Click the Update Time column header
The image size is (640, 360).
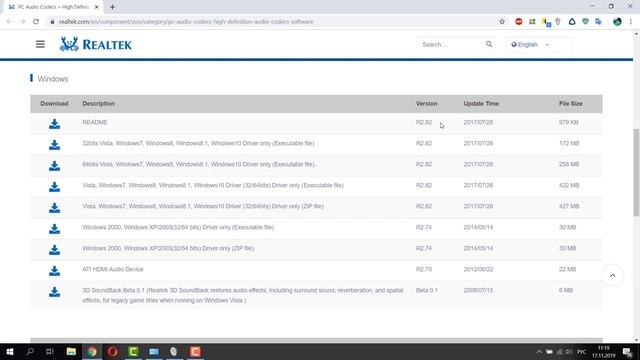click(x=481, y=104)
